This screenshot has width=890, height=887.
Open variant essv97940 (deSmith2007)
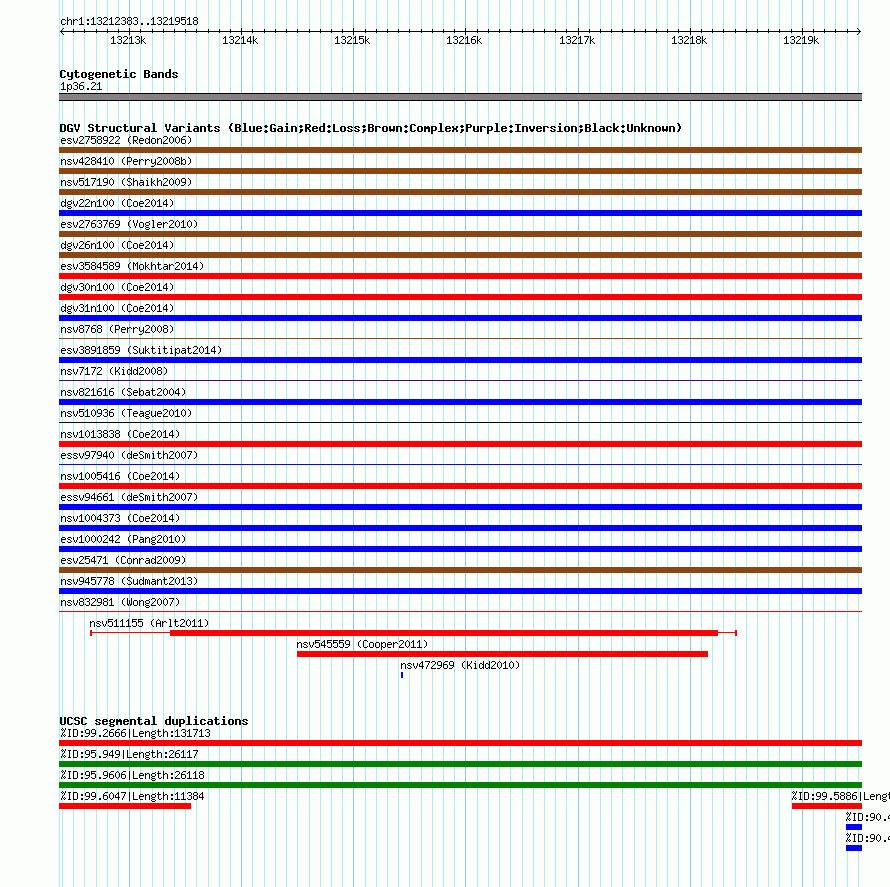[x=129, y=455]
